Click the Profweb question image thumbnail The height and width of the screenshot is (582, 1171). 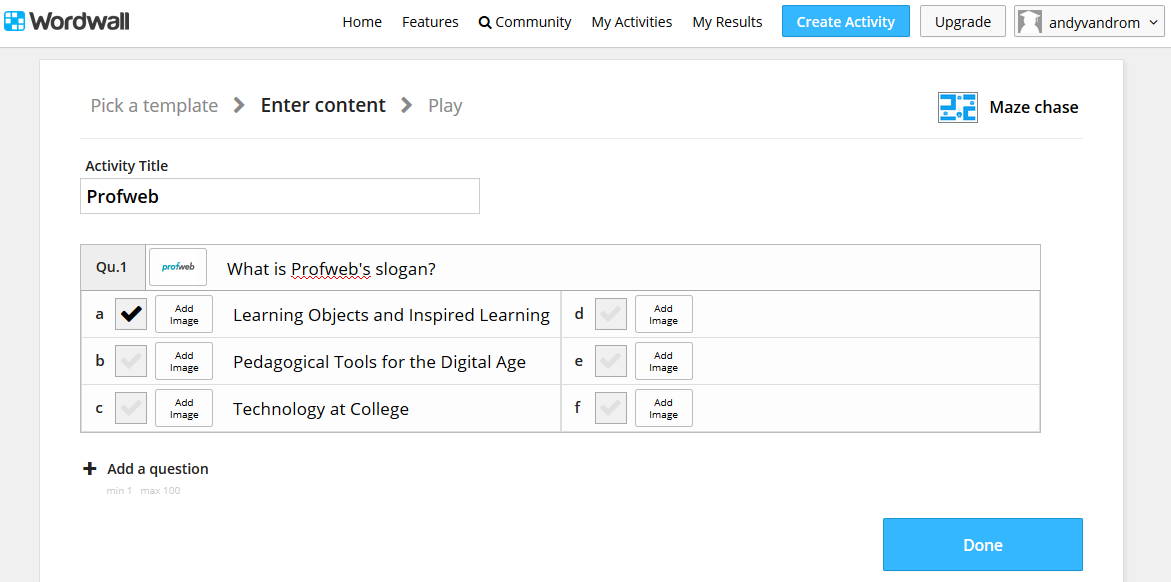coord(178,267)
